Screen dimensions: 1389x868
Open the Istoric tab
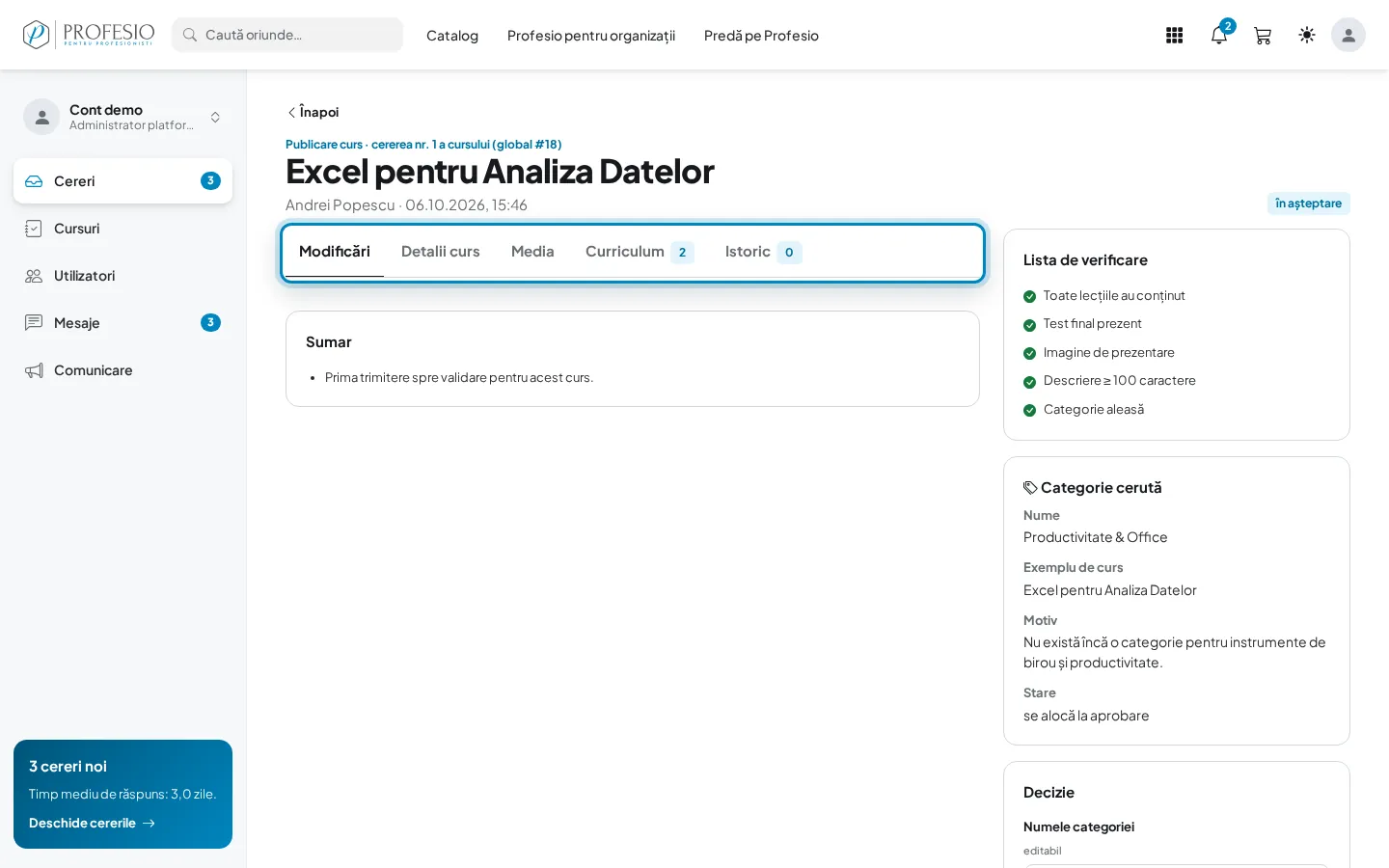click(x=763, y=252)
